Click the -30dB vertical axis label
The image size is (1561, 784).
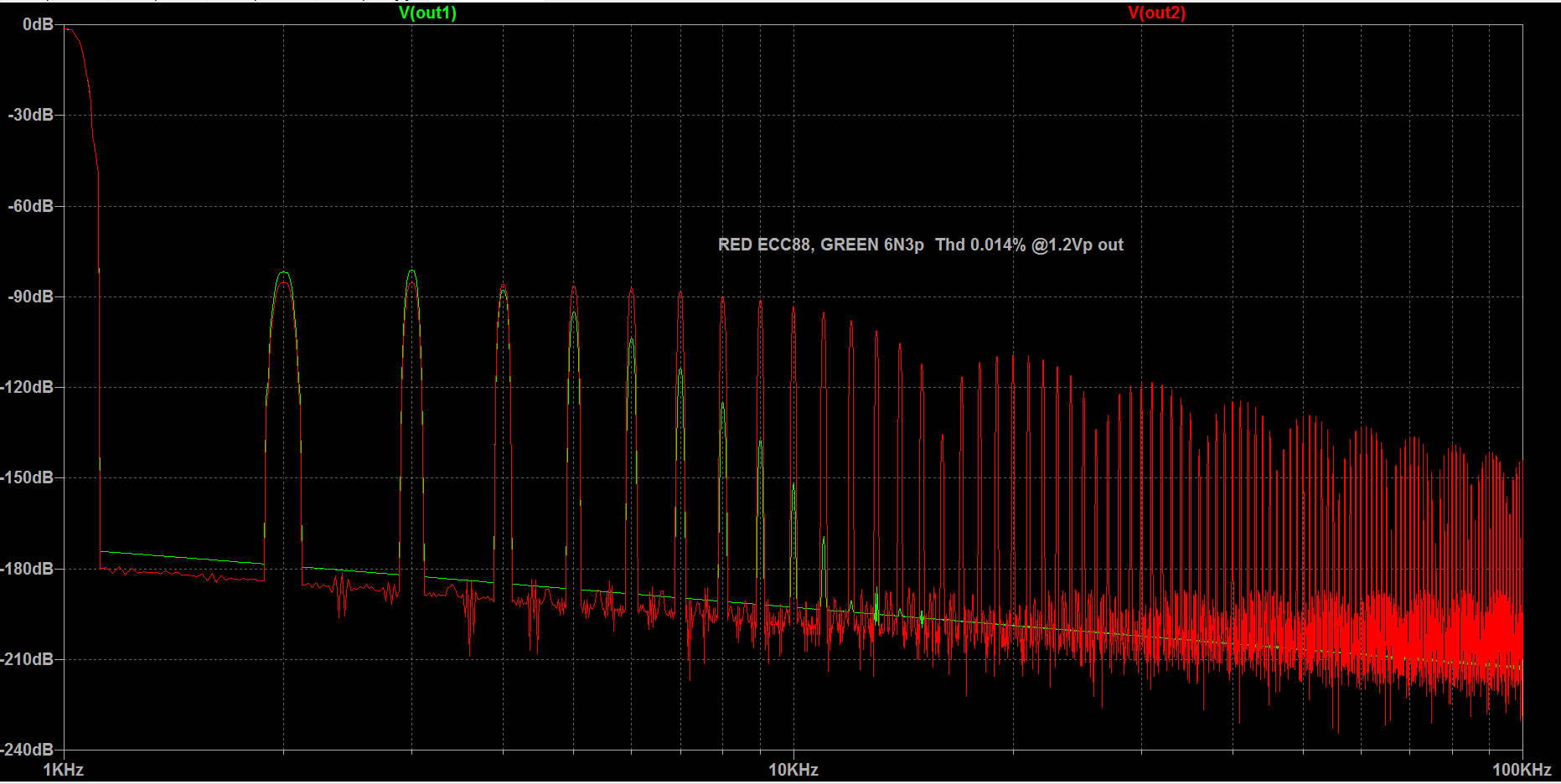coord(30,115)
